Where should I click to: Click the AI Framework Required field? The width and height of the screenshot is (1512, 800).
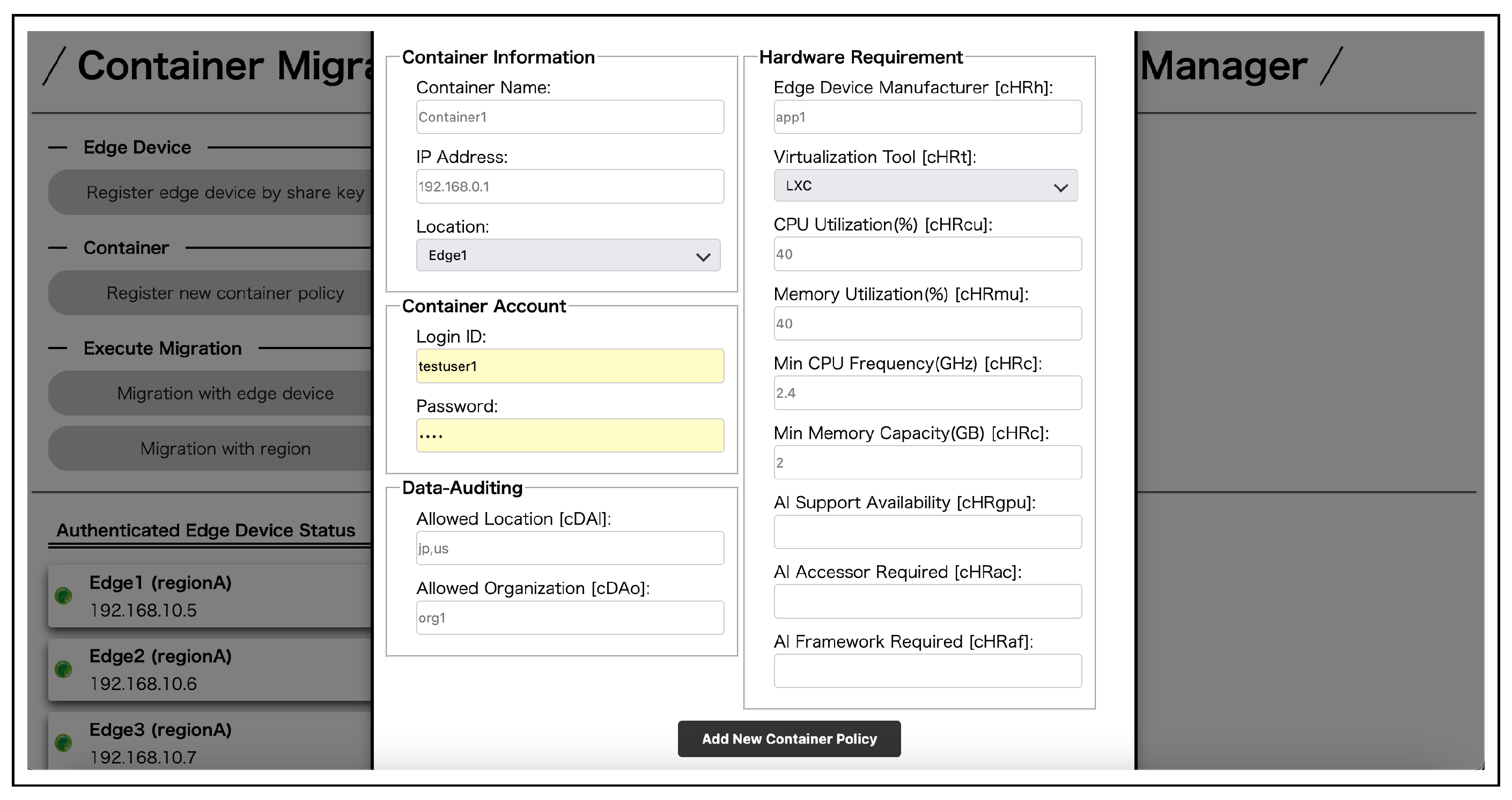(x=927, y=671)
